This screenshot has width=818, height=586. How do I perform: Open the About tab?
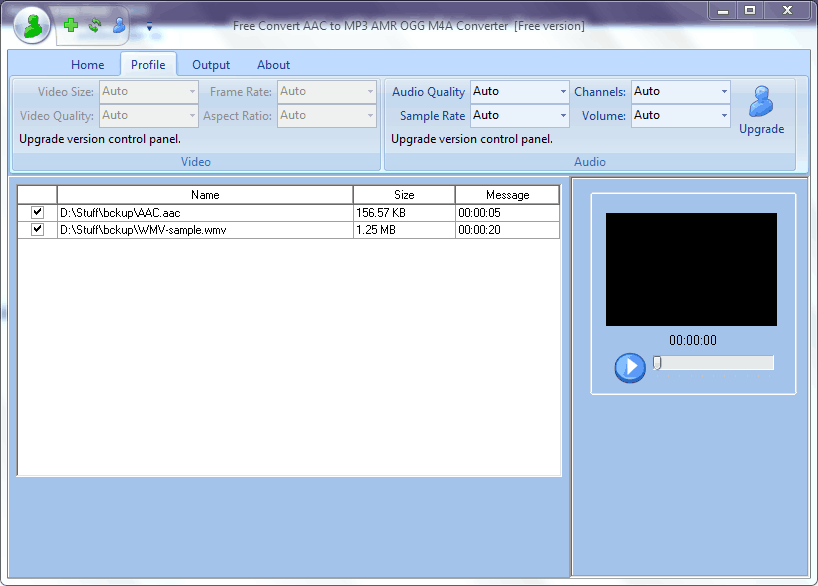[273, 65]
